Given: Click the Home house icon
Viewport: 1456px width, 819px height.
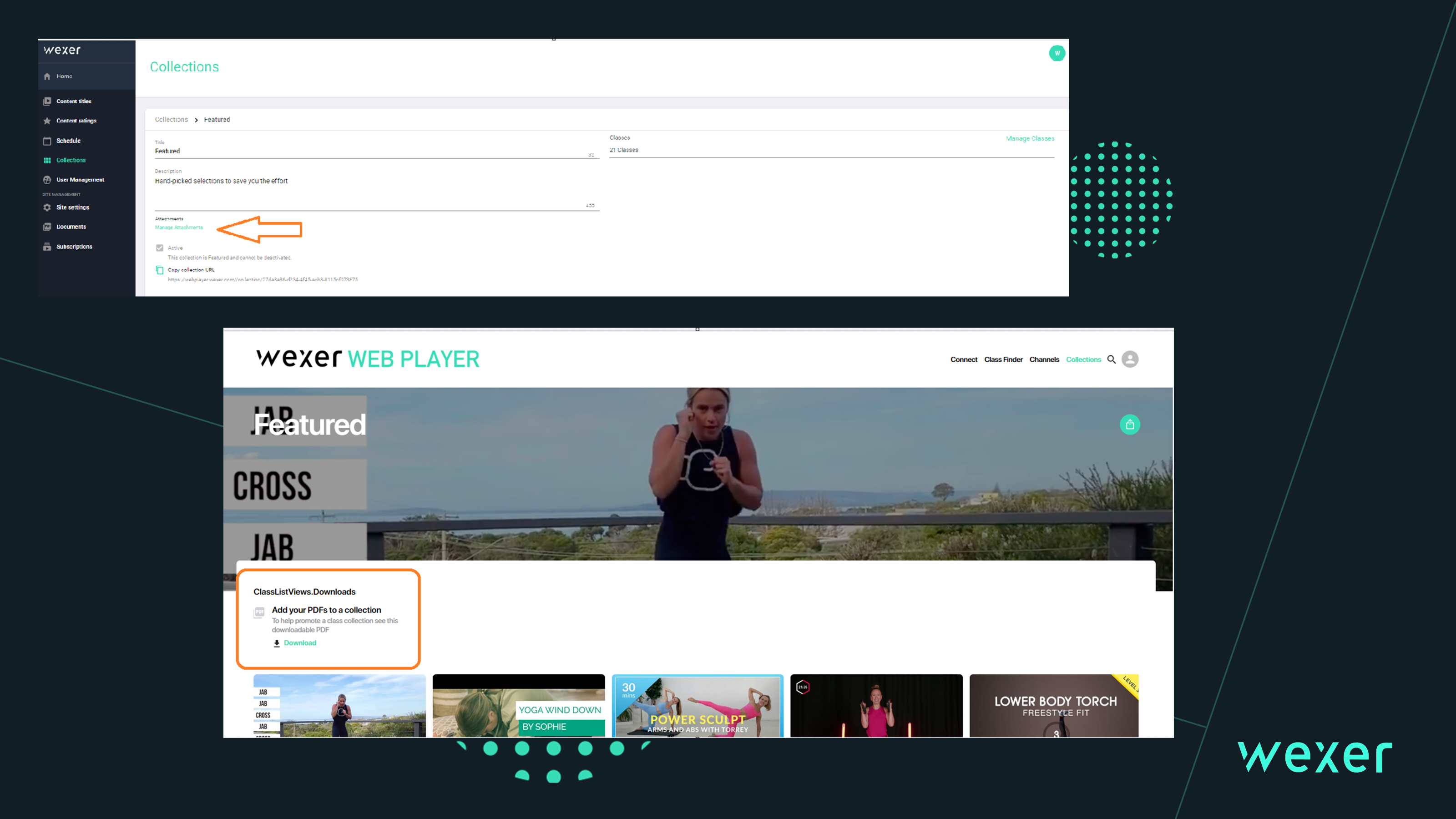Looking at the screenshot, I should (x=47, y=76).
